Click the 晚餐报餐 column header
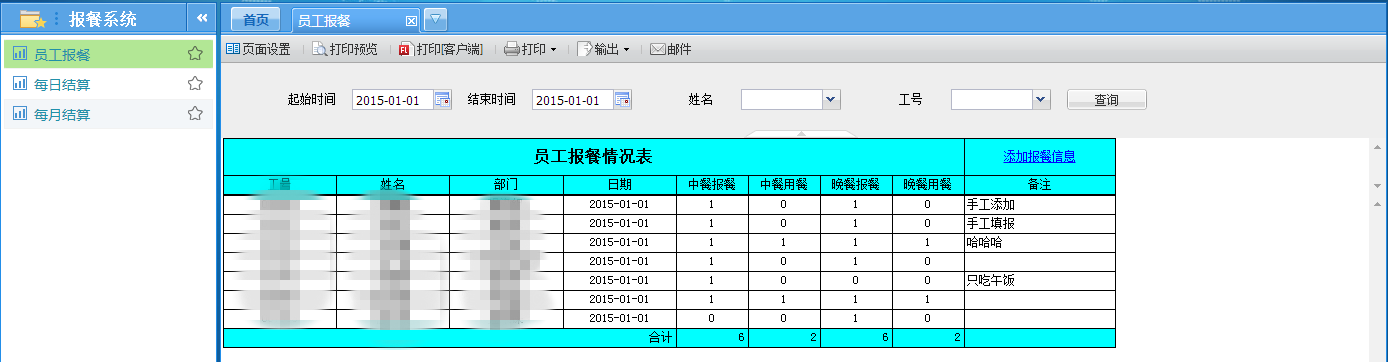 pyautogui.click(x=856, y=184)
